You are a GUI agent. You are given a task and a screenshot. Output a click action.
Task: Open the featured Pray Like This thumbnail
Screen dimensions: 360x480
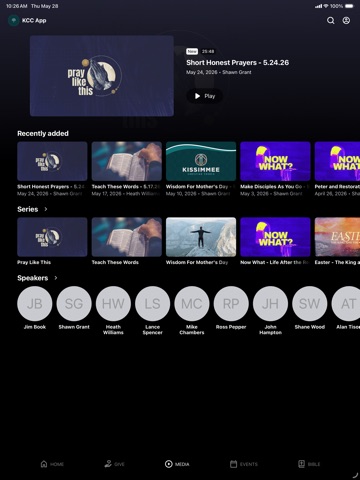click(102, 76)
